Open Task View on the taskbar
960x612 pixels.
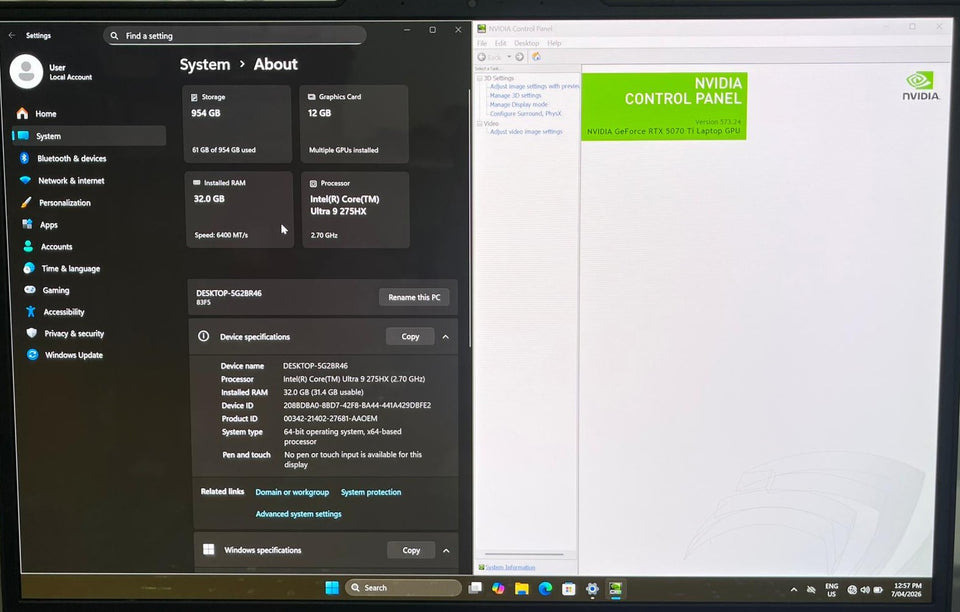(x=473, y=589)
